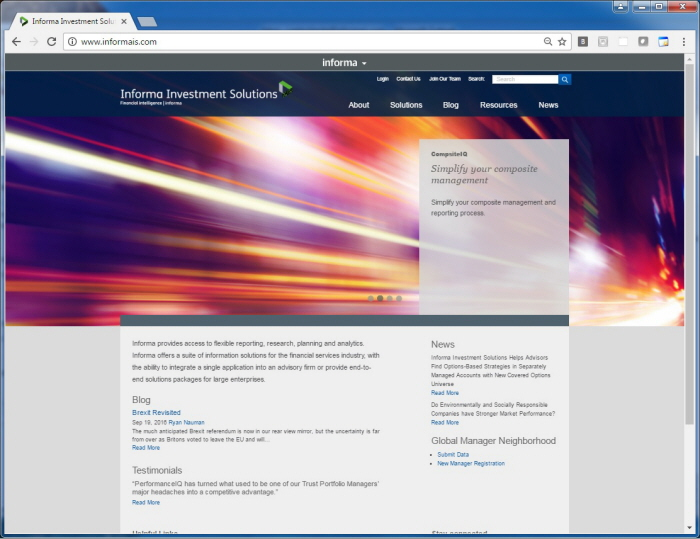This screenshot has width=700, height=539.
Task: Click the 'Financial intelligence | informa' tagline
Action: (151, 103)
